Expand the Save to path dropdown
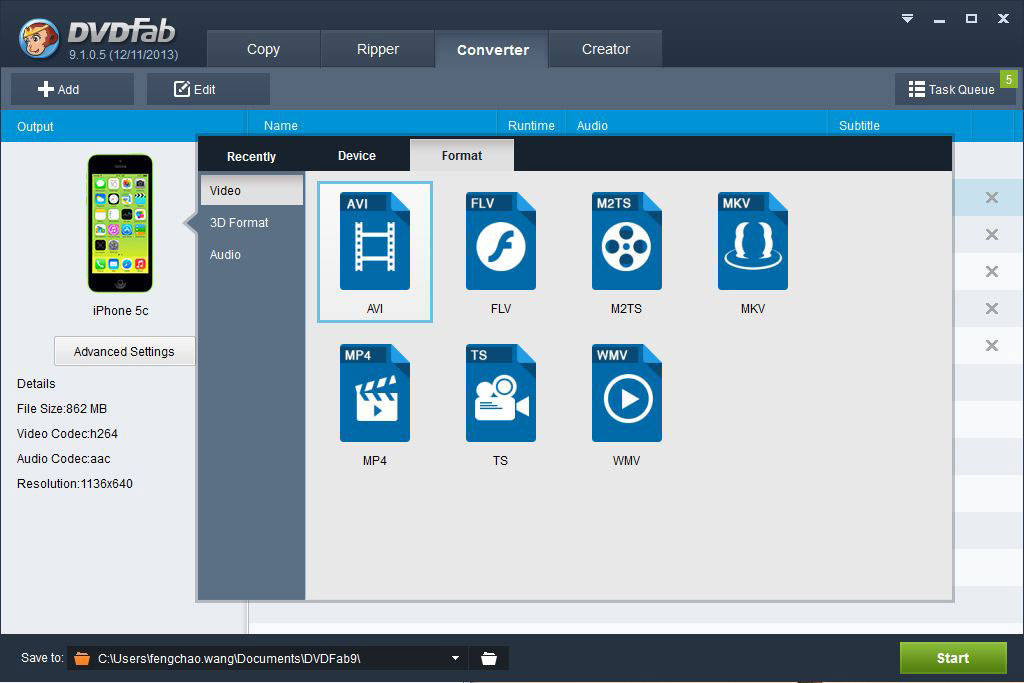 tap(455, 658)
